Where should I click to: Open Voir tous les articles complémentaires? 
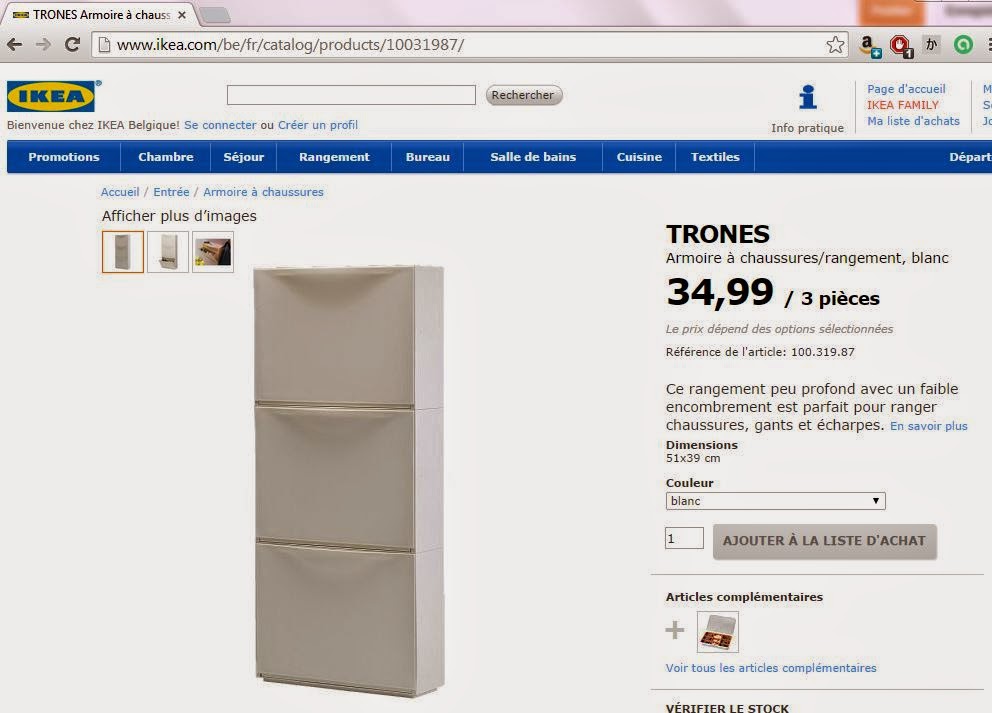click(771, 668)
